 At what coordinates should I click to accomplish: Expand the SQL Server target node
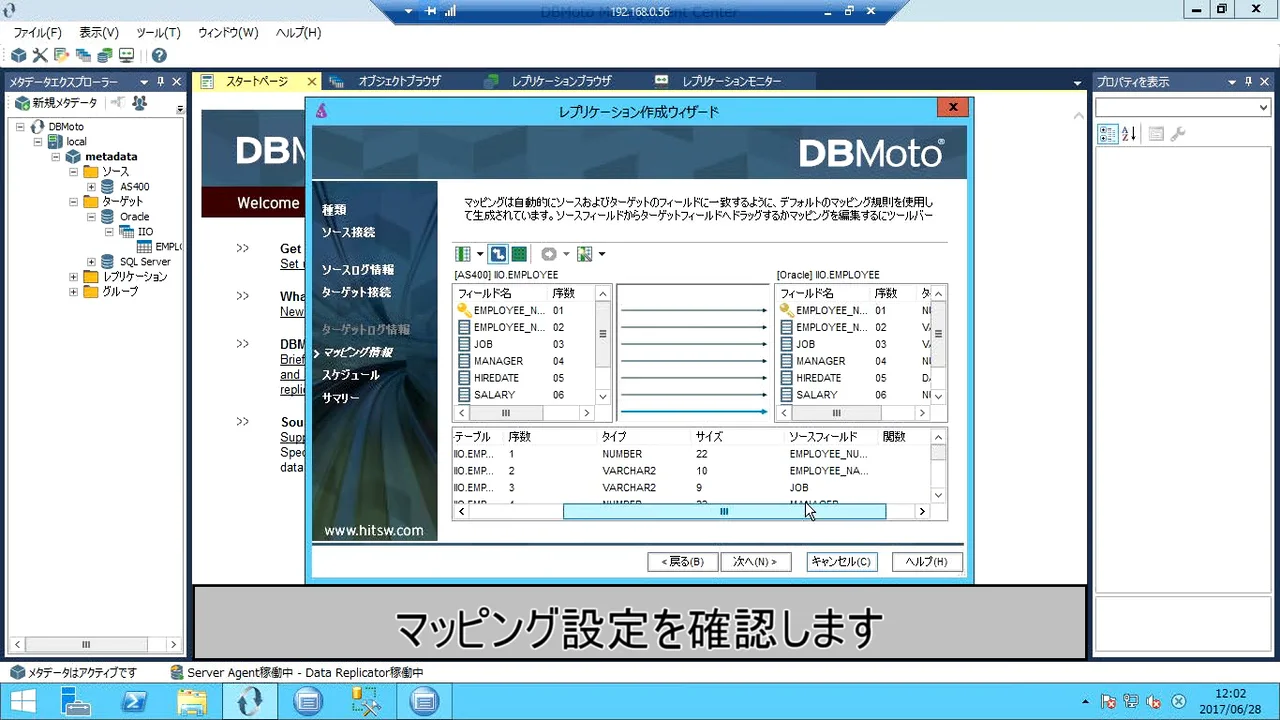pyautogui.click(x=91, y=262)
